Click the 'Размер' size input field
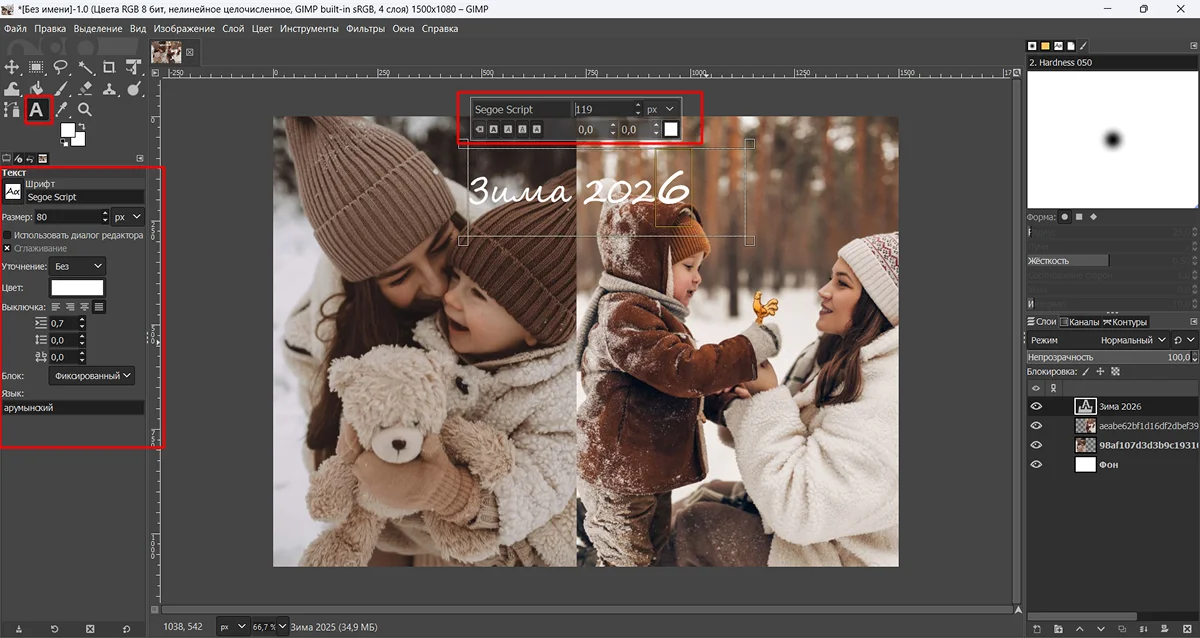1200x638 pixels. [68, 216]
